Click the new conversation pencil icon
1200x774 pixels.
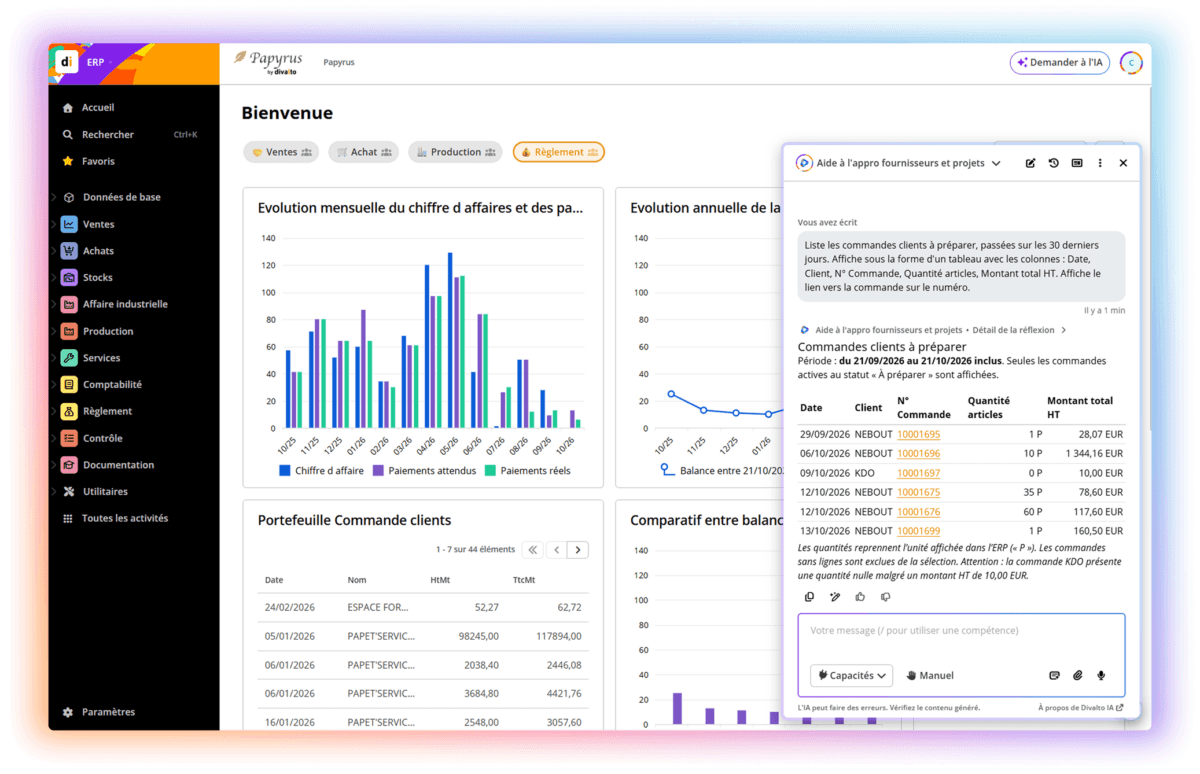point(1030,163)
